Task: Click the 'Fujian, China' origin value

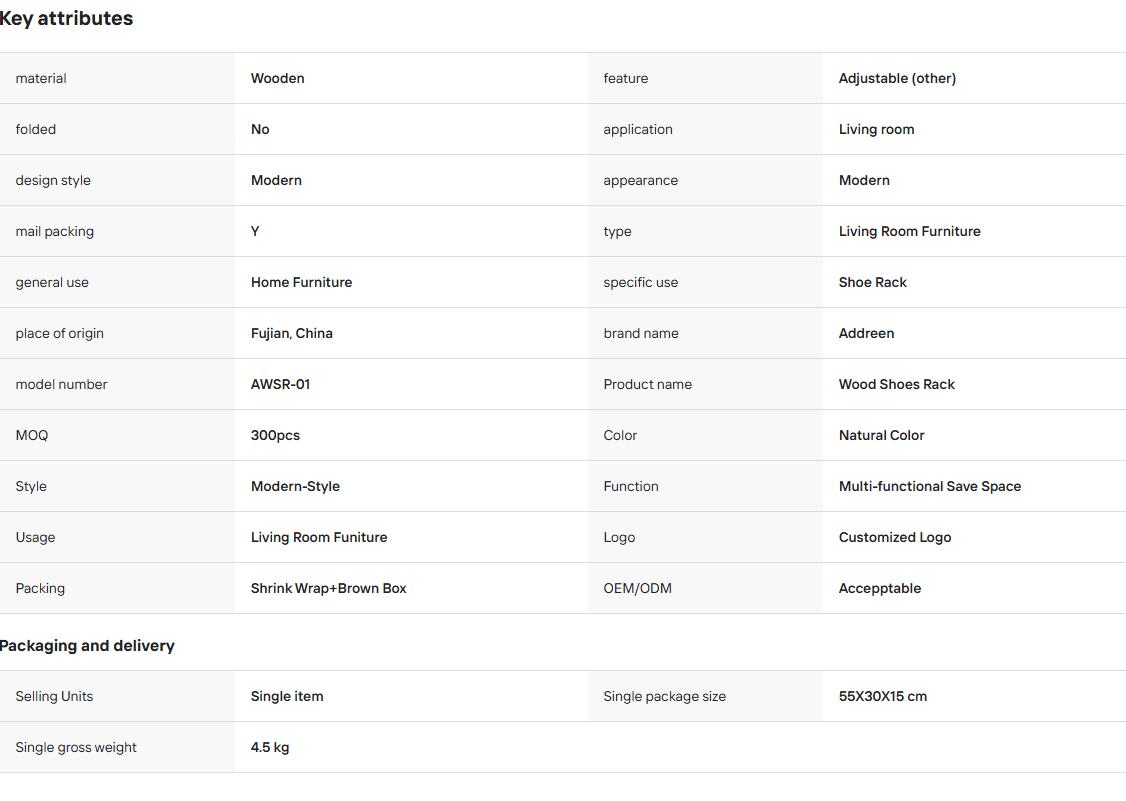Action: pos(292,333)
